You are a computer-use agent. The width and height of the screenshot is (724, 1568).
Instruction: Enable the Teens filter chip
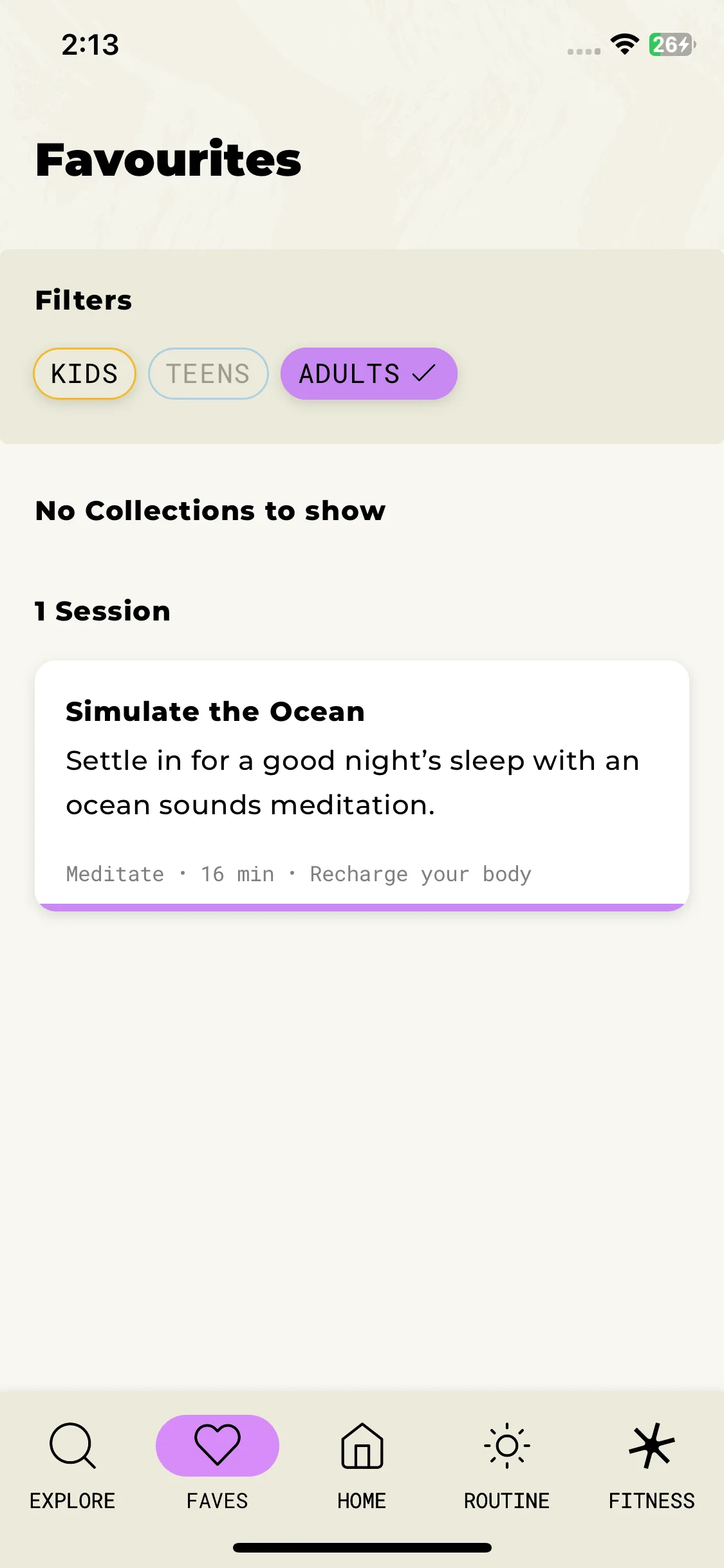pyautogui.click(x=208, y=373)
